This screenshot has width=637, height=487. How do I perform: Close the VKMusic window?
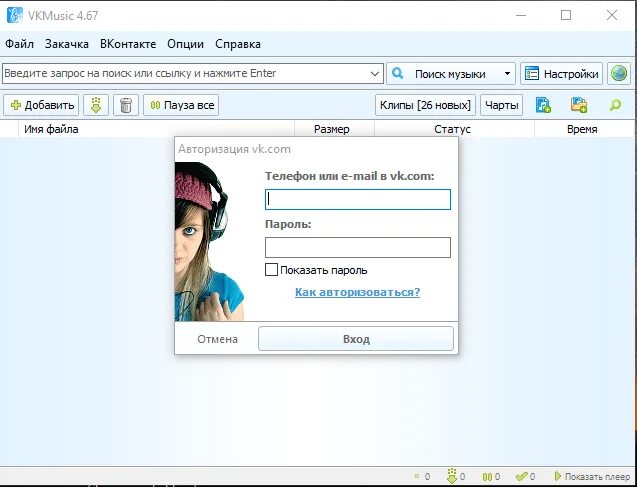click(x=612, y=15)
